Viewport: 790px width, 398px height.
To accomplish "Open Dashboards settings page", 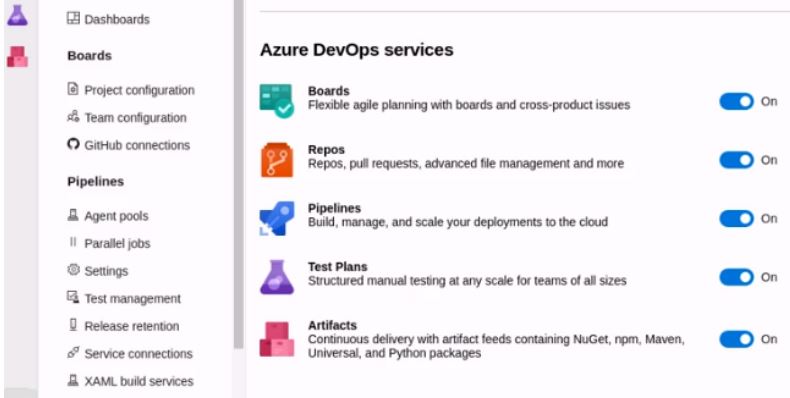I will 117,19.
